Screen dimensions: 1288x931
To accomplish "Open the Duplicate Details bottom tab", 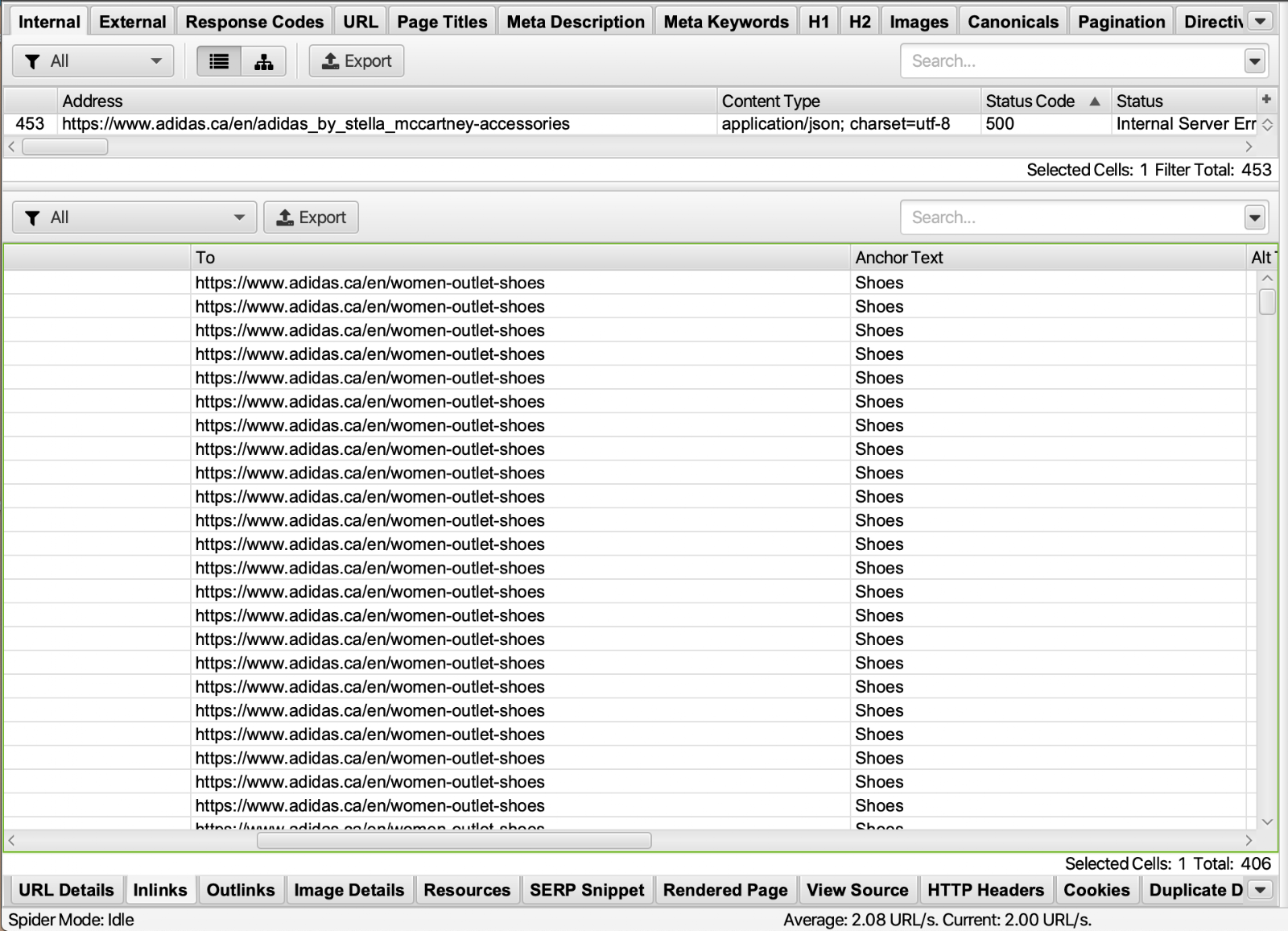I will coord(1194,890).
